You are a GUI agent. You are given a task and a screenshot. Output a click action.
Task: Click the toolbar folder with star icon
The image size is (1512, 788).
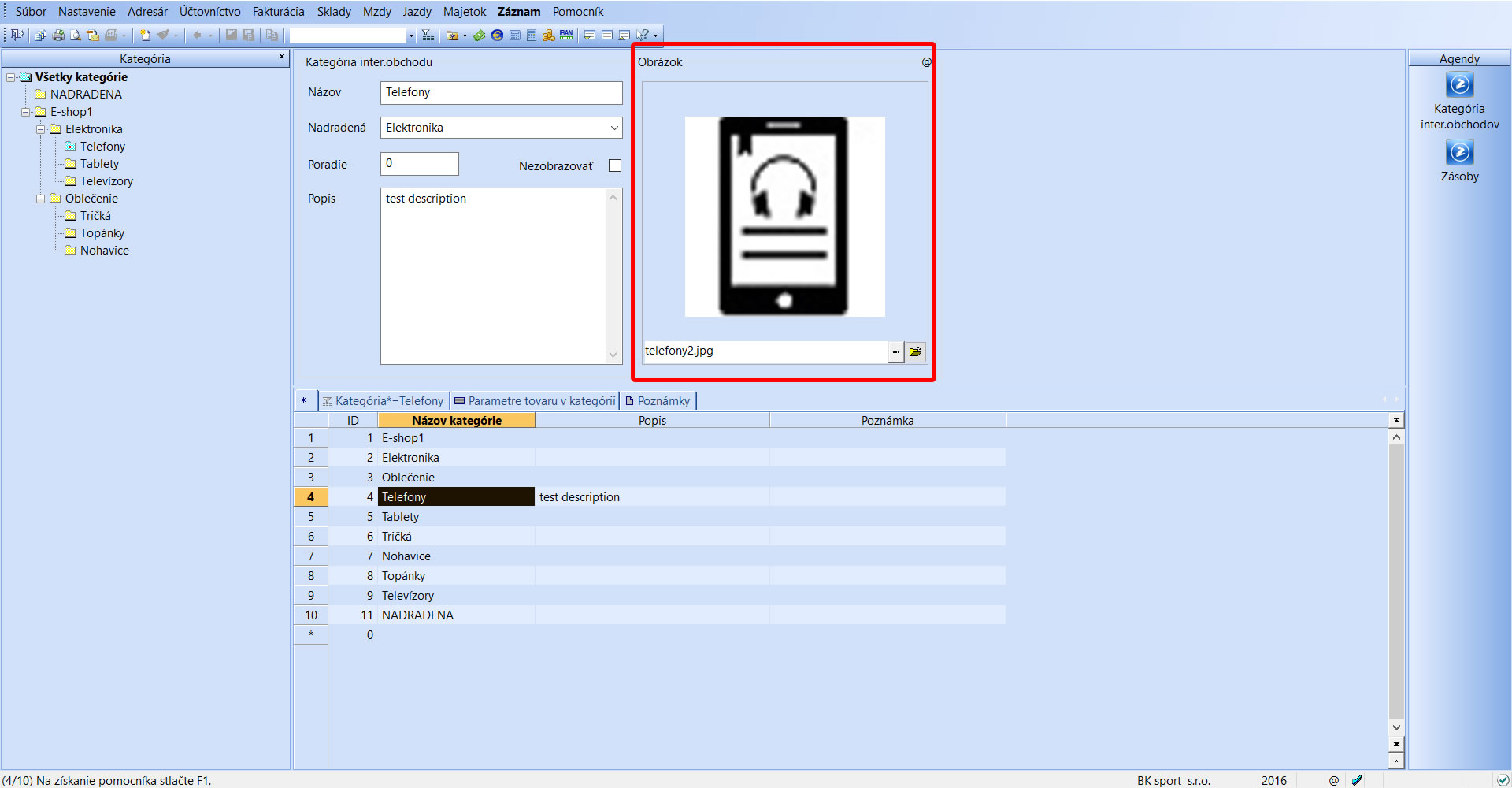click(452, 35)
